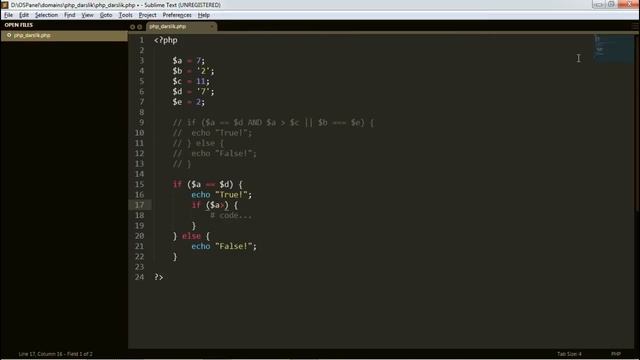Screen dimensions: 640x360
Task: Minimize the Sublime Text window
Action: click(598, 4)
